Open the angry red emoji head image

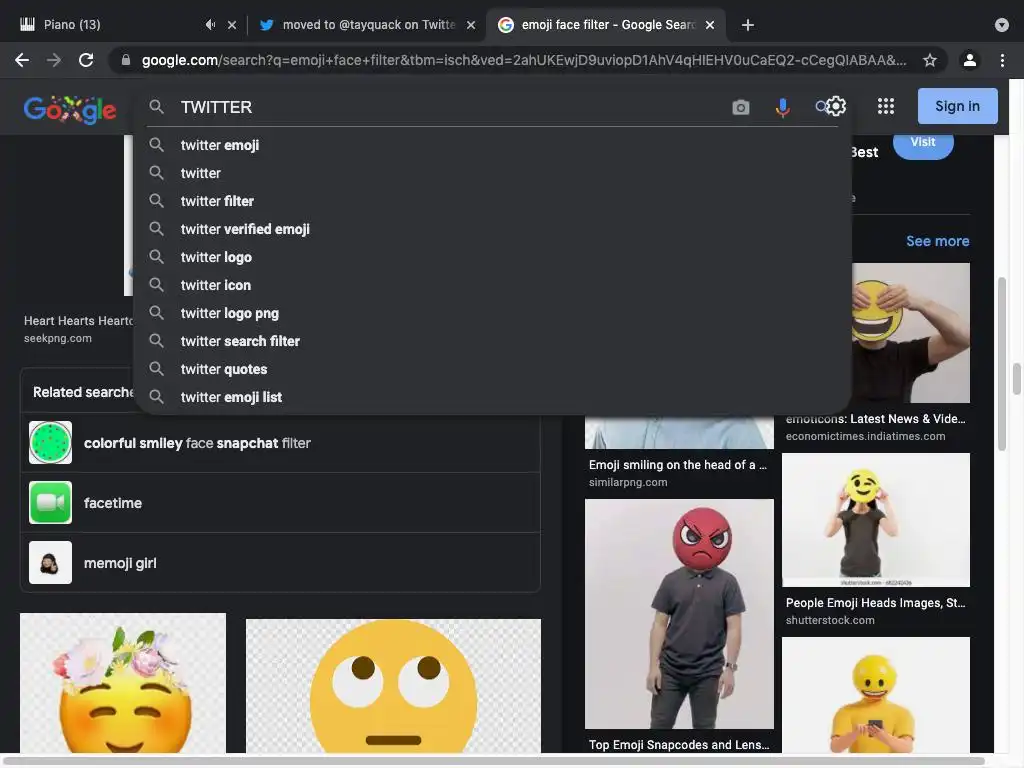(679, 614)
